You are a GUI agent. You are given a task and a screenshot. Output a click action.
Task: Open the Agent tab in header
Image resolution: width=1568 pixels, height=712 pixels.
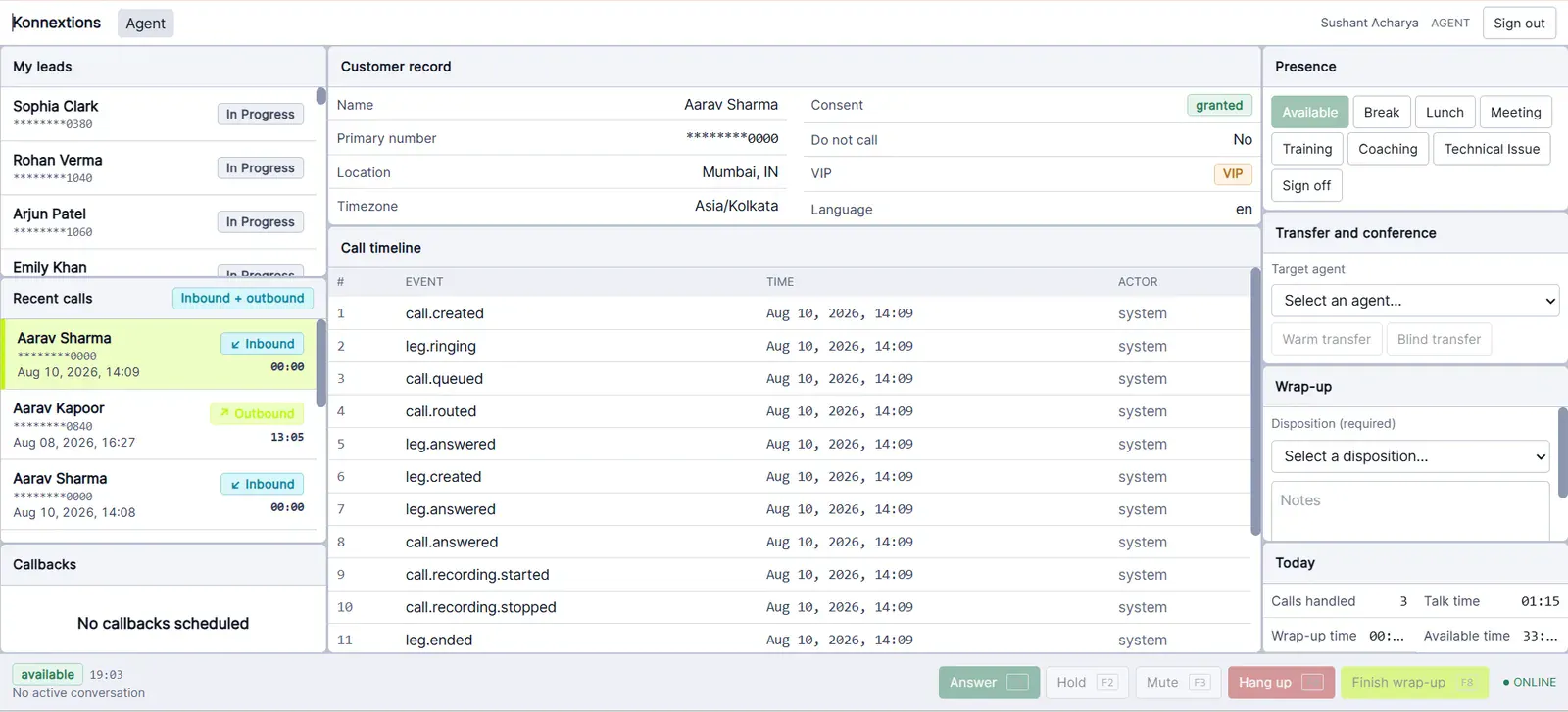145,24
